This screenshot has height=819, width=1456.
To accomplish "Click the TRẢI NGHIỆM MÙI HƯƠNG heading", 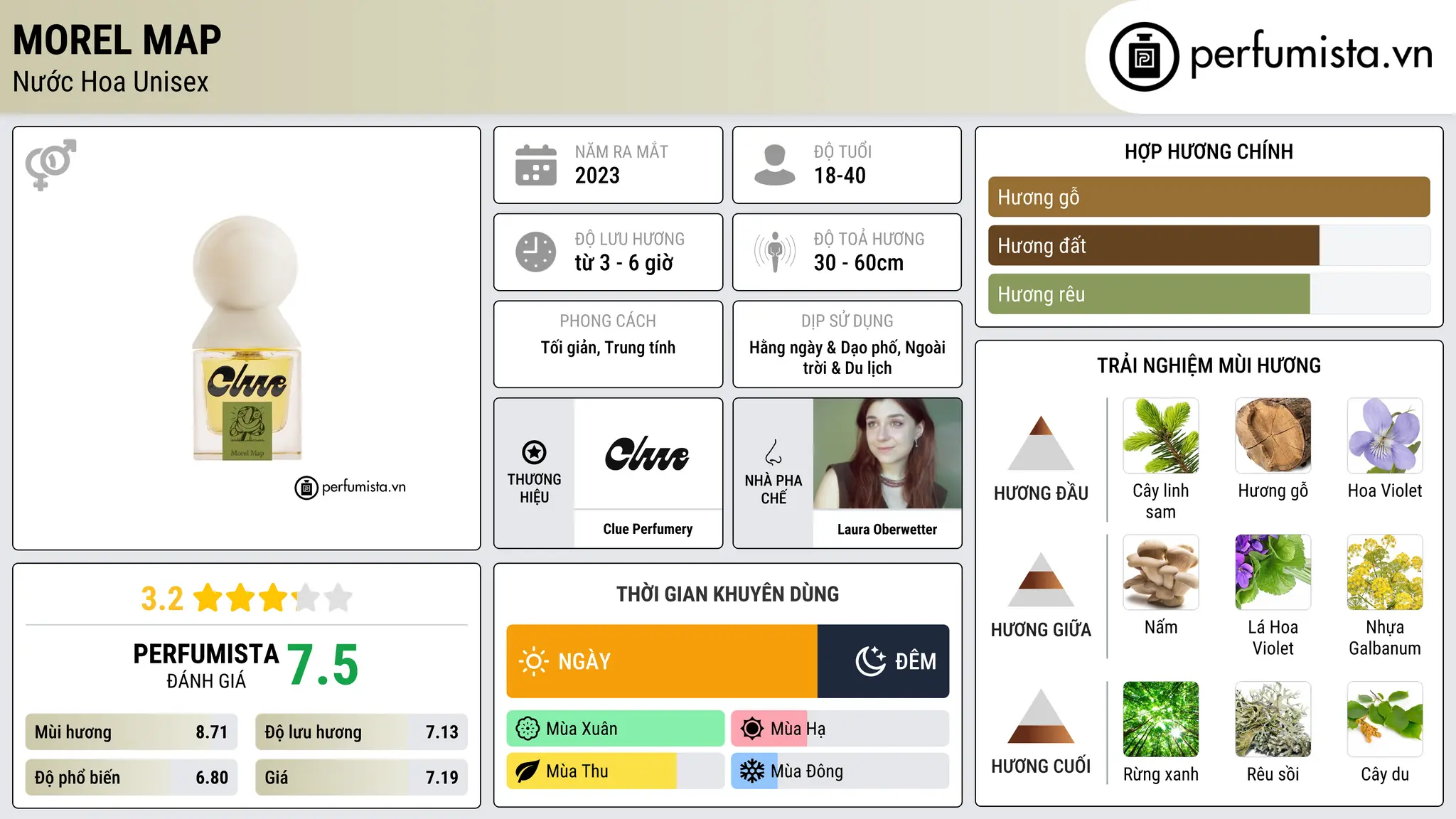I will (x=1209, y=365).
